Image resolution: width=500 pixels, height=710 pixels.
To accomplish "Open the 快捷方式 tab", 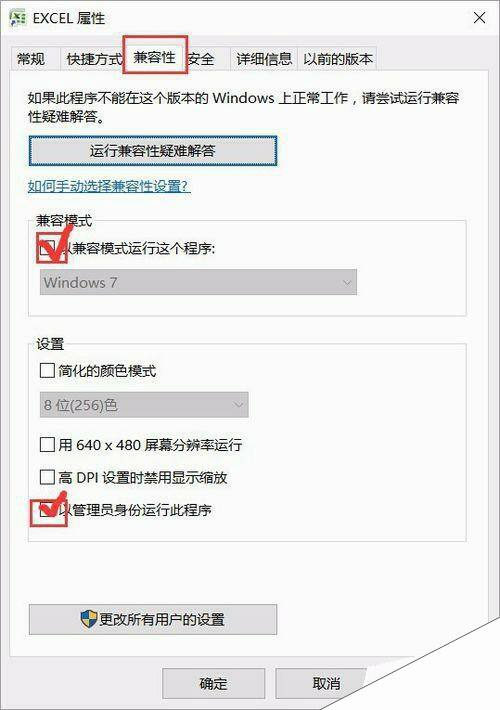I will [x=94, y=59].
